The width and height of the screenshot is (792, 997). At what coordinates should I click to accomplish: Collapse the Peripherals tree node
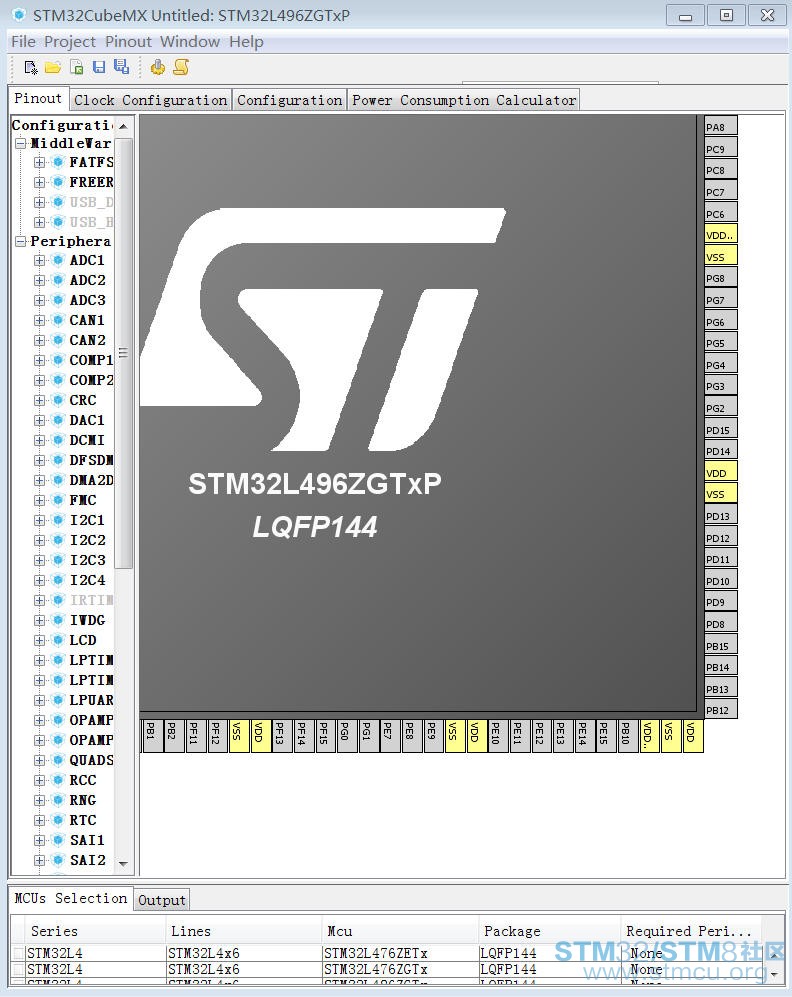pyautogui.click(x=21, y=241)
